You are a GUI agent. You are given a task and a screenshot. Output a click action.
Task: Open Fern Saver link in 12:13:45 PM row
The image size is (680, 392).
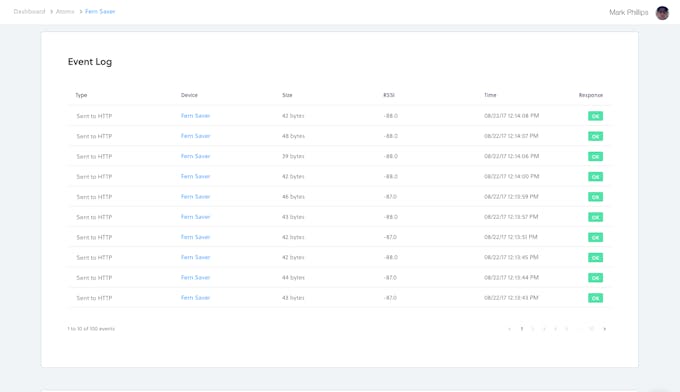[x=195, y=257]
